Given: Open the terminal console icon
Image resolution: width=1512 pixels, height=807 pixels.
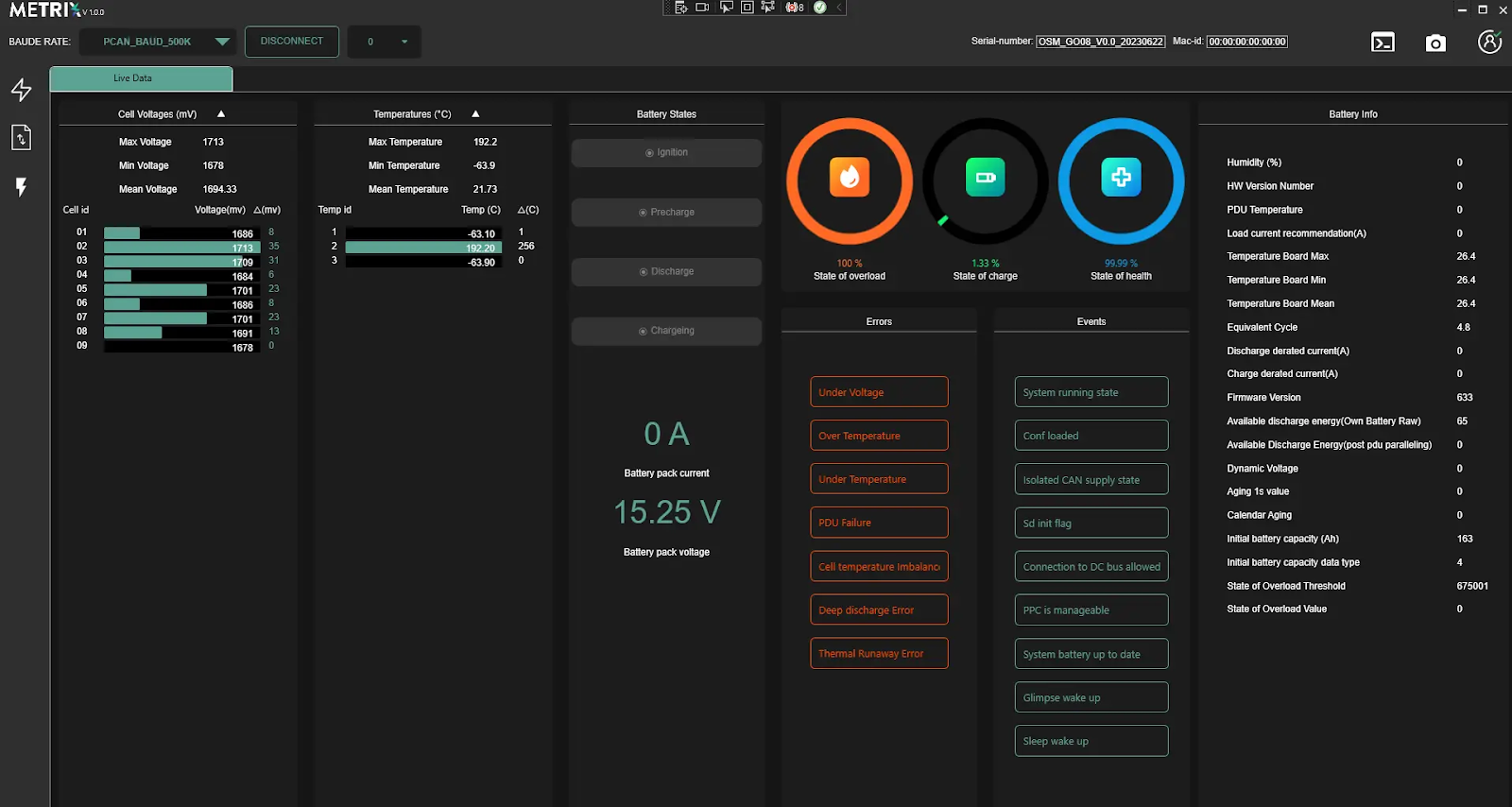Looking at the screenshot, I should (x=1383, y=43).
